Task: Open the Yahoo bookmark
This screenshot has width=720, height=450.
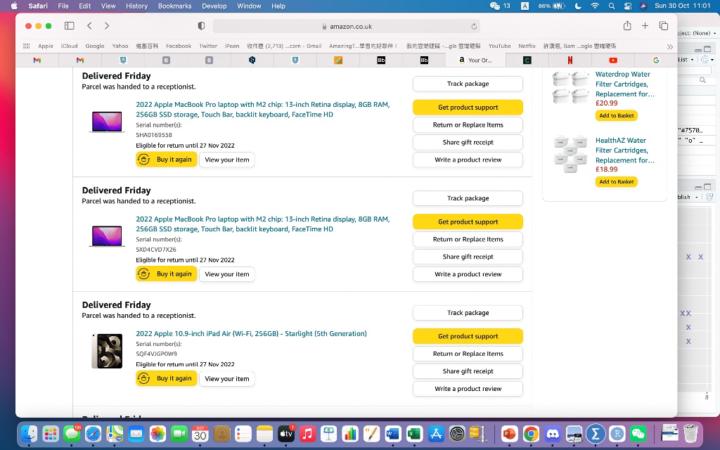Action: (x=120, y=46)
